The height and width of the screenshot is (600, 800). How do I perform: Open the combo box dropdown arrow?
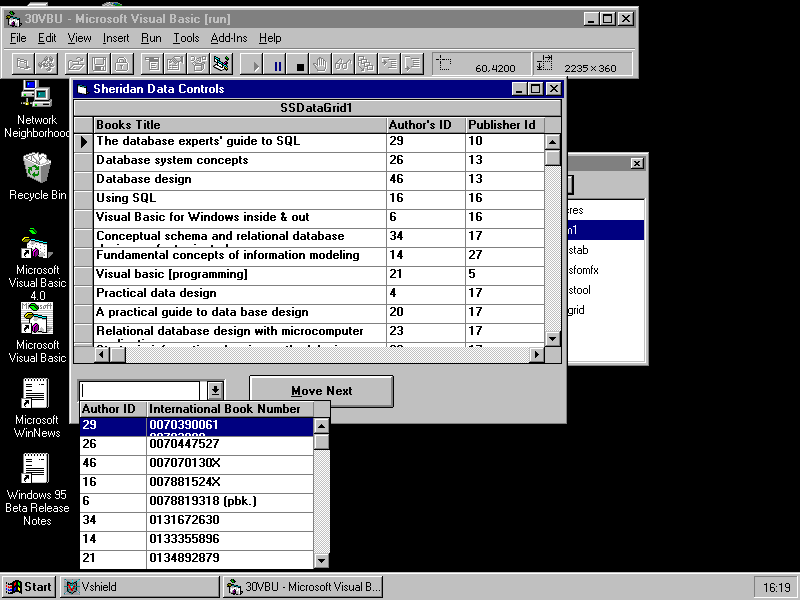tap(215, 391)
